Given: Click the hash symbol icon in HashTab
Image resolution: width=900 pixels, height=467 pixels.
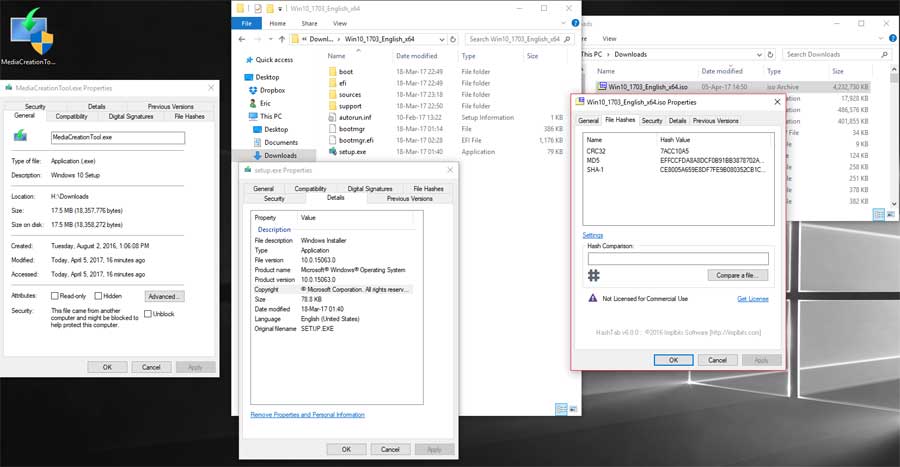Looking at the screenshot, I should pyautogui.click(x=593, y=275).
